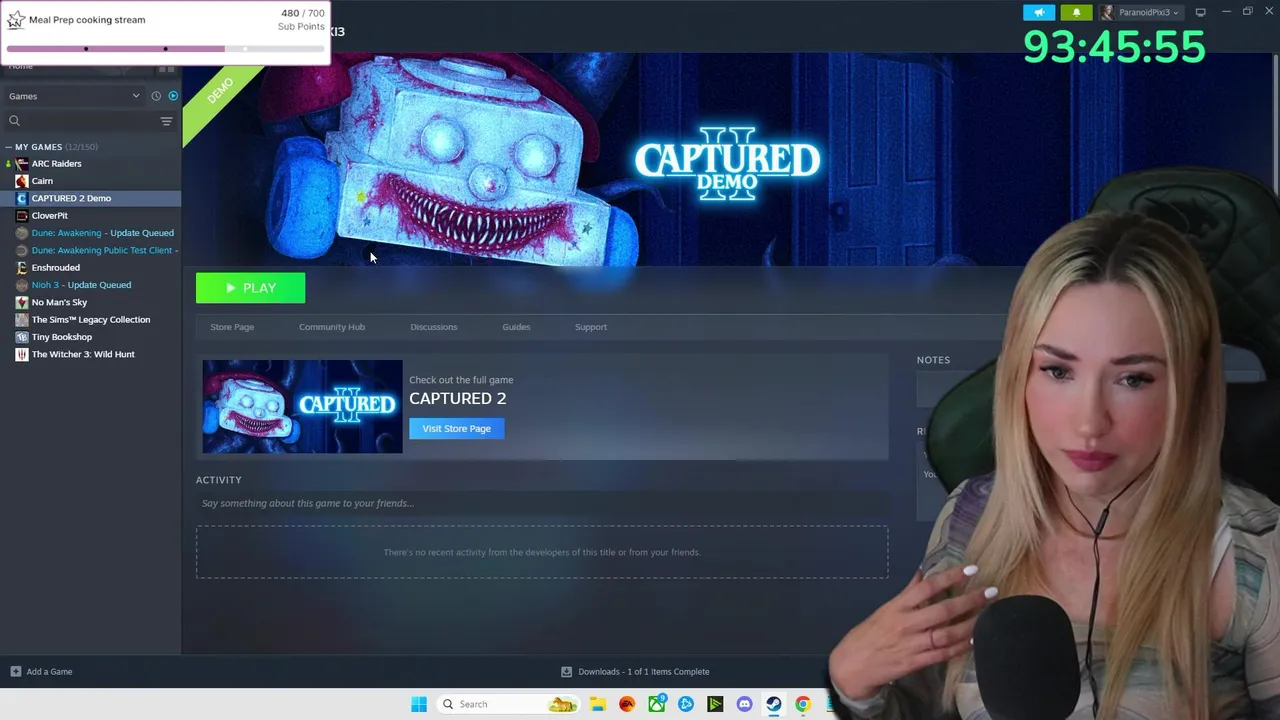Select CloverPit in the library
The width and height of the screenshot is (1280, 720).
(x=50, y=215)
